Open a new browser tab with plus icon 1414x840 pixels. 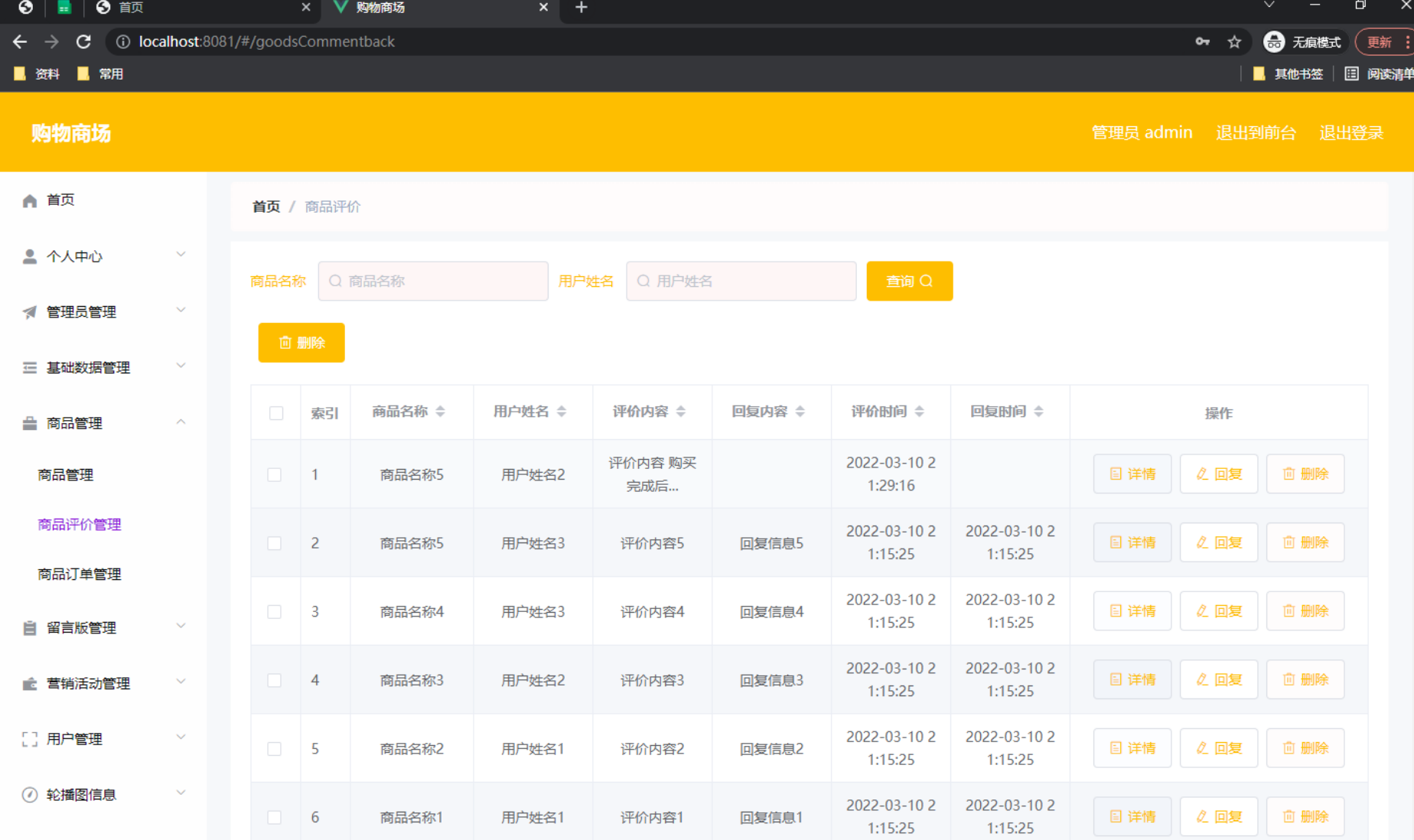(x=582, y=8)
